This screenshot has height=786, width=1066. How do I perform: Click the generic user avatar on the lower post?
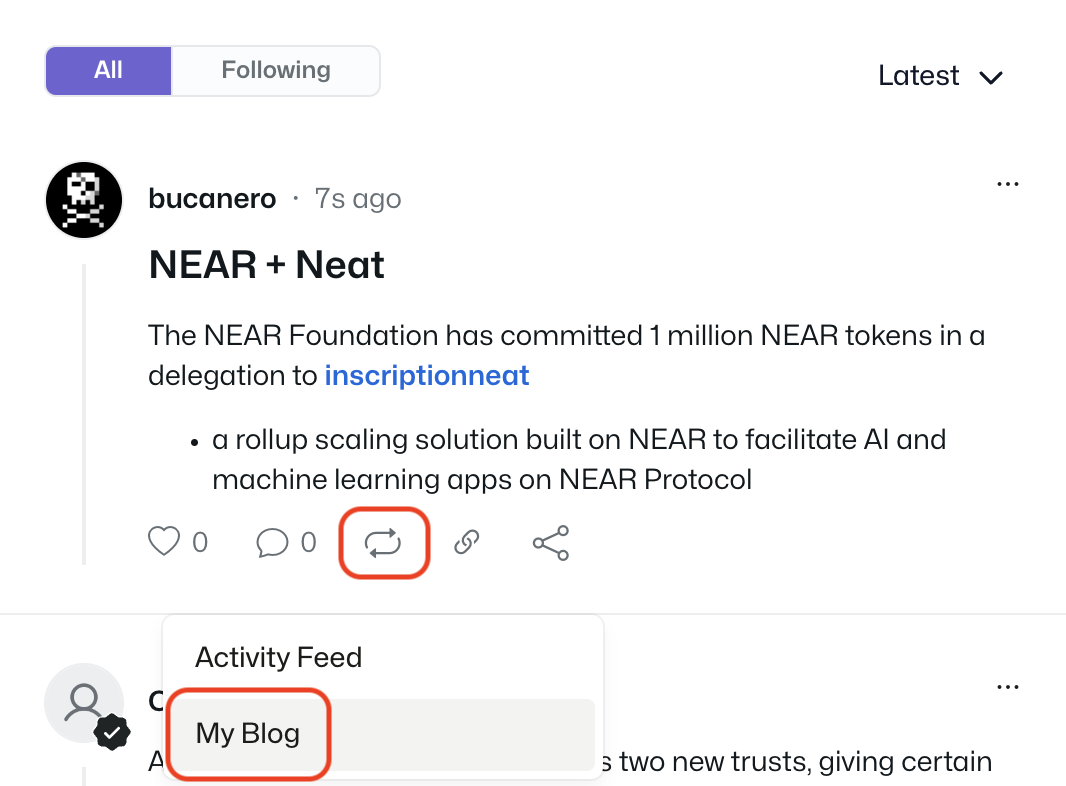tap(84, 702)
